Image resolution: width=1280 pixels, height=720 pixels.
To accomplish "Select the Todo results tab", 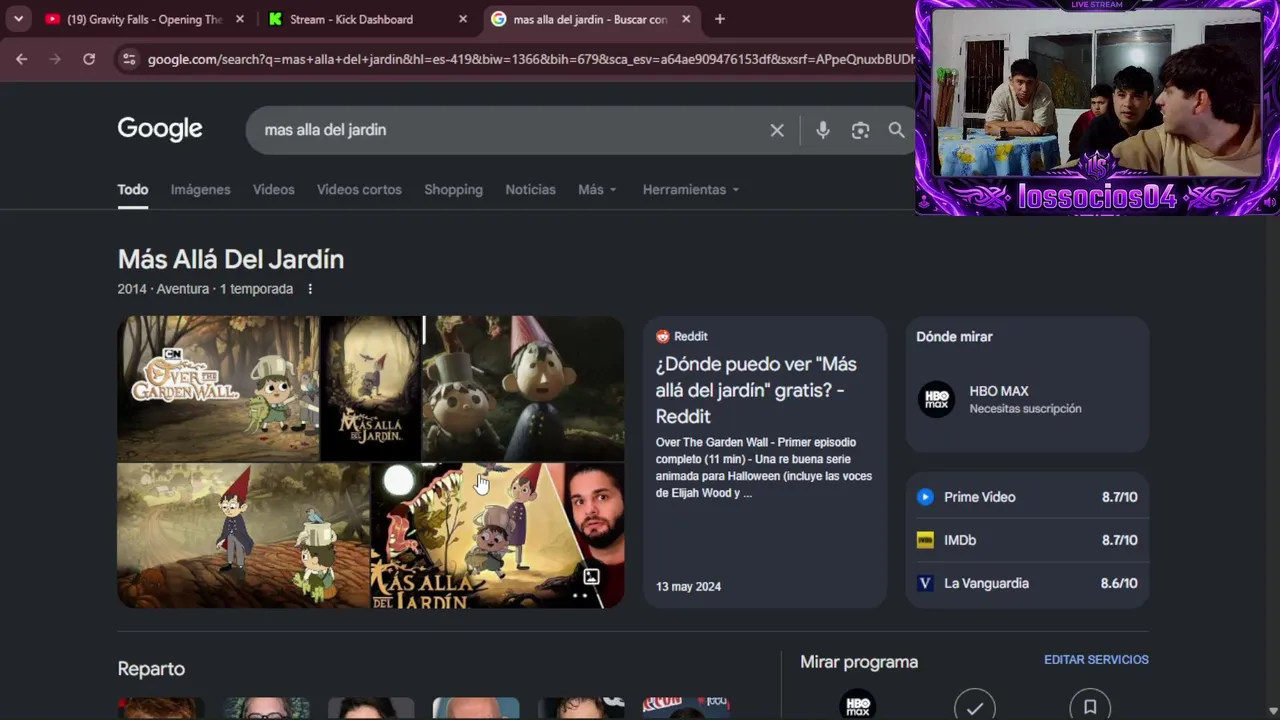I will point(133,189).
